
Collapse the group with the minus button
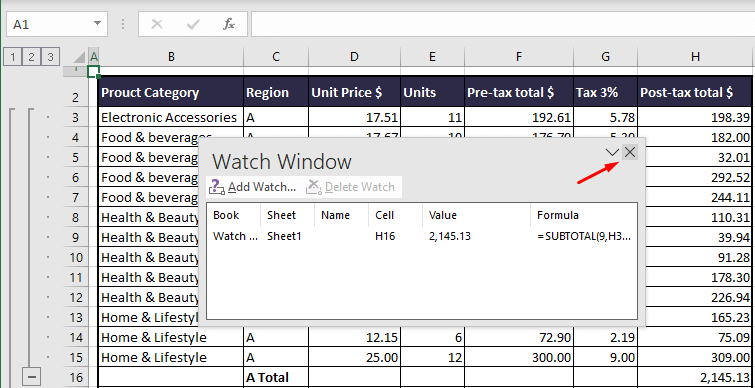[31, 377]
